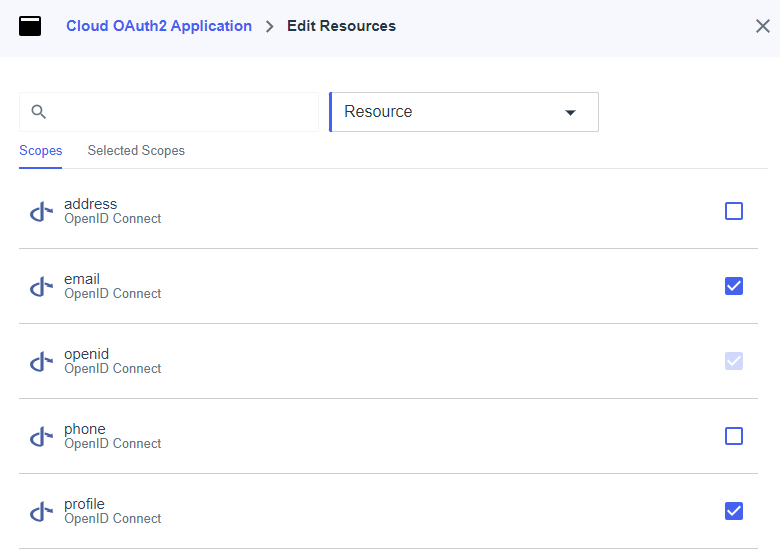This screenshot has width=780, height=557.
Task: Switch to the Selected Scopes tab
Action: click(136, 151)
